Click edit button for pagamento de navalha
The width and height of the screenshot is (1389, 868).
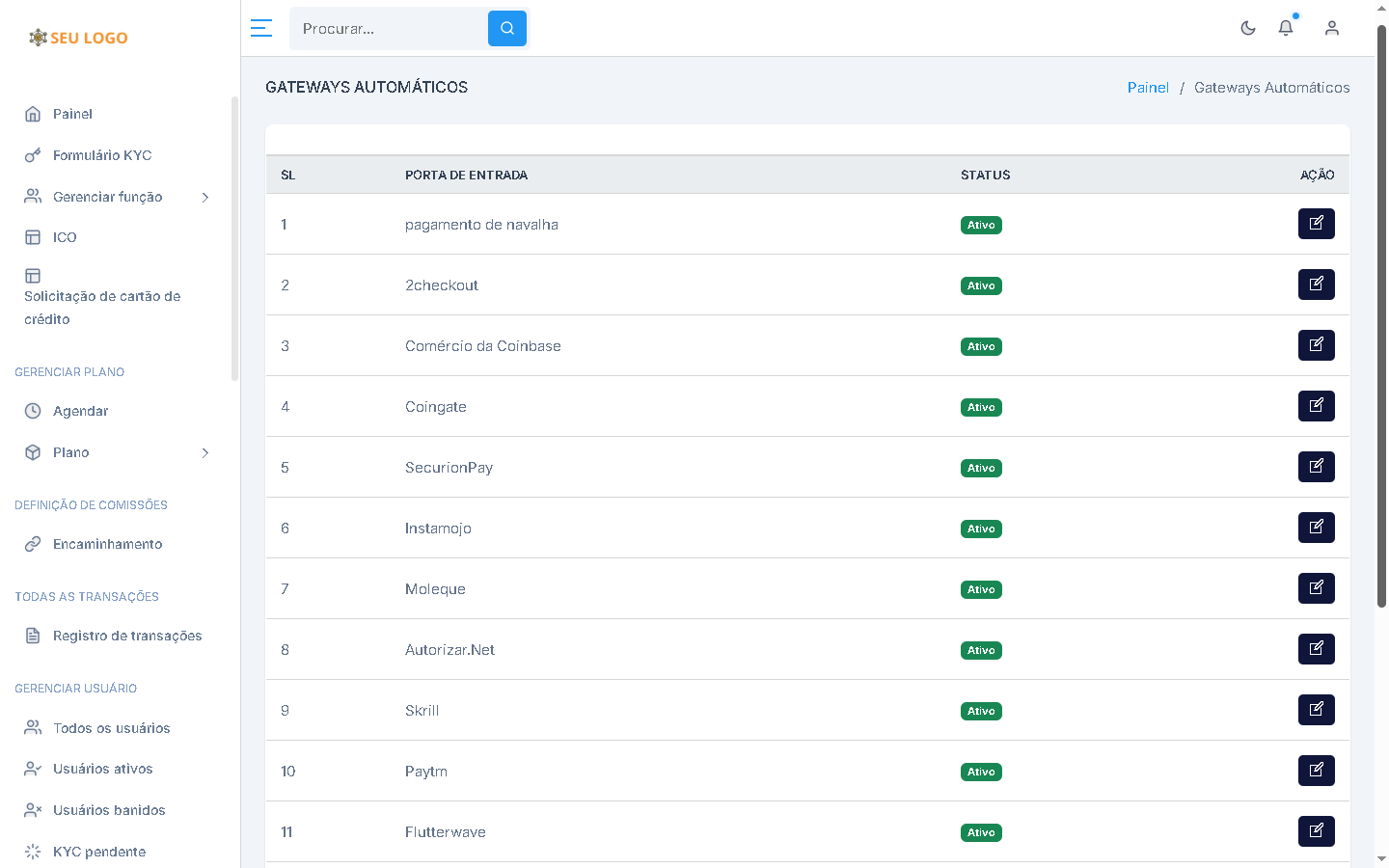(x=1316, y=224)
